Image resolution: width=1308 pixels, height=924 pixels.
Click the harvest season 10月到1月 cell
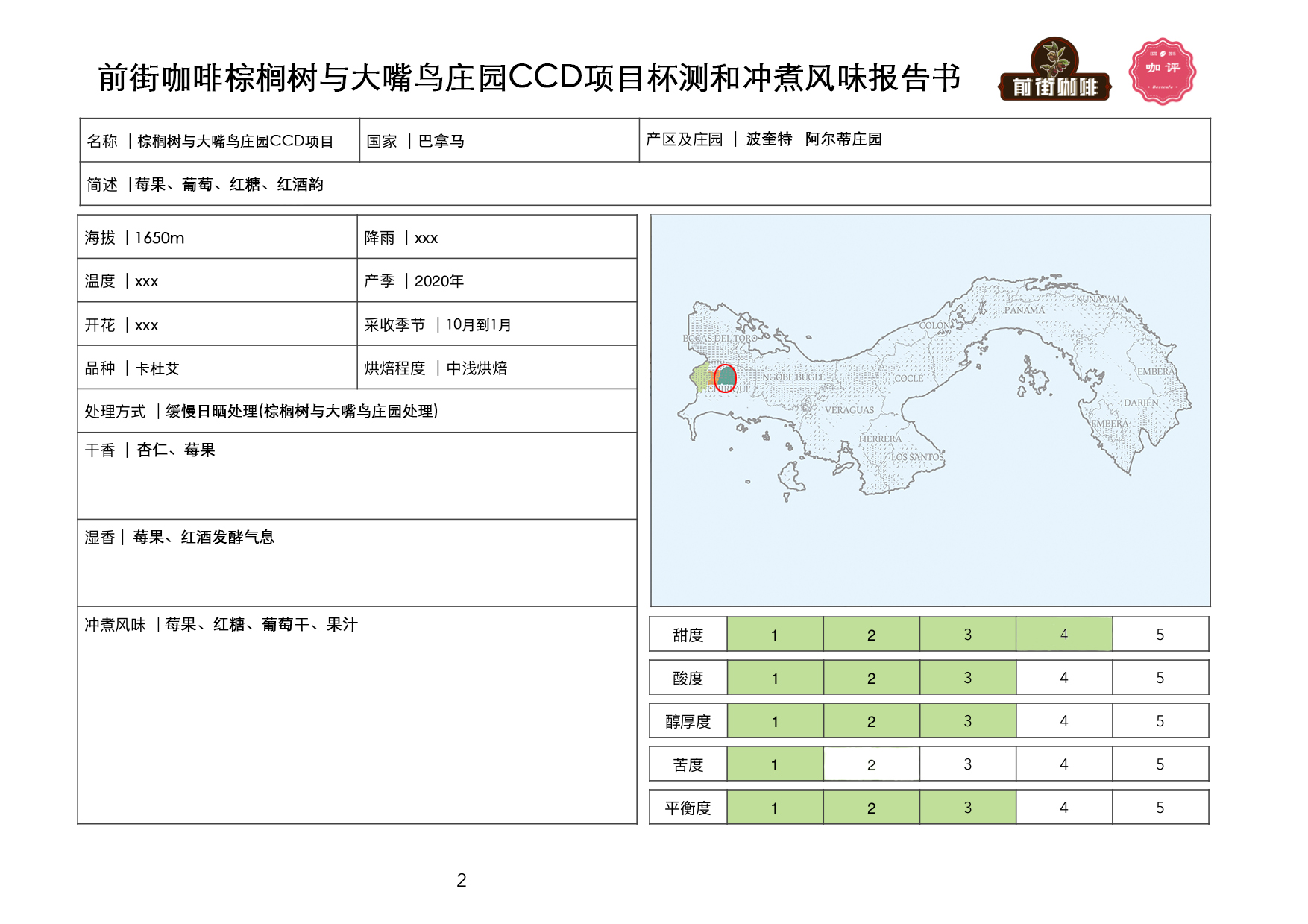pyautogui.click(x=496, y=325)
